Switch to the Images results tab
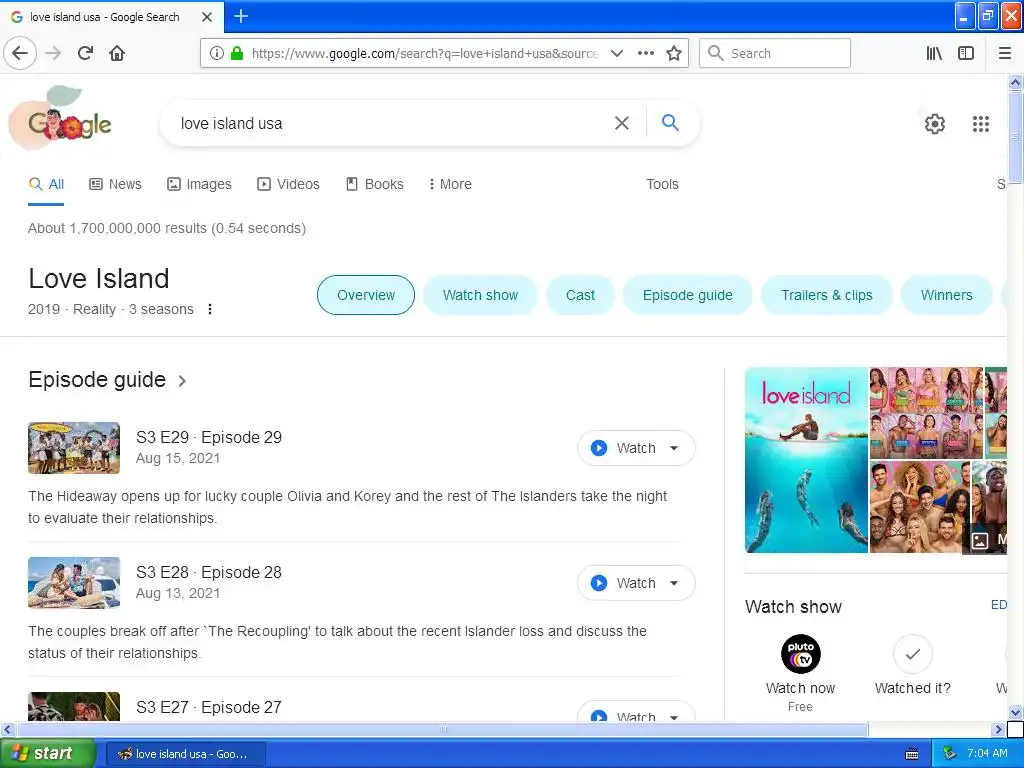 (199, 184)
